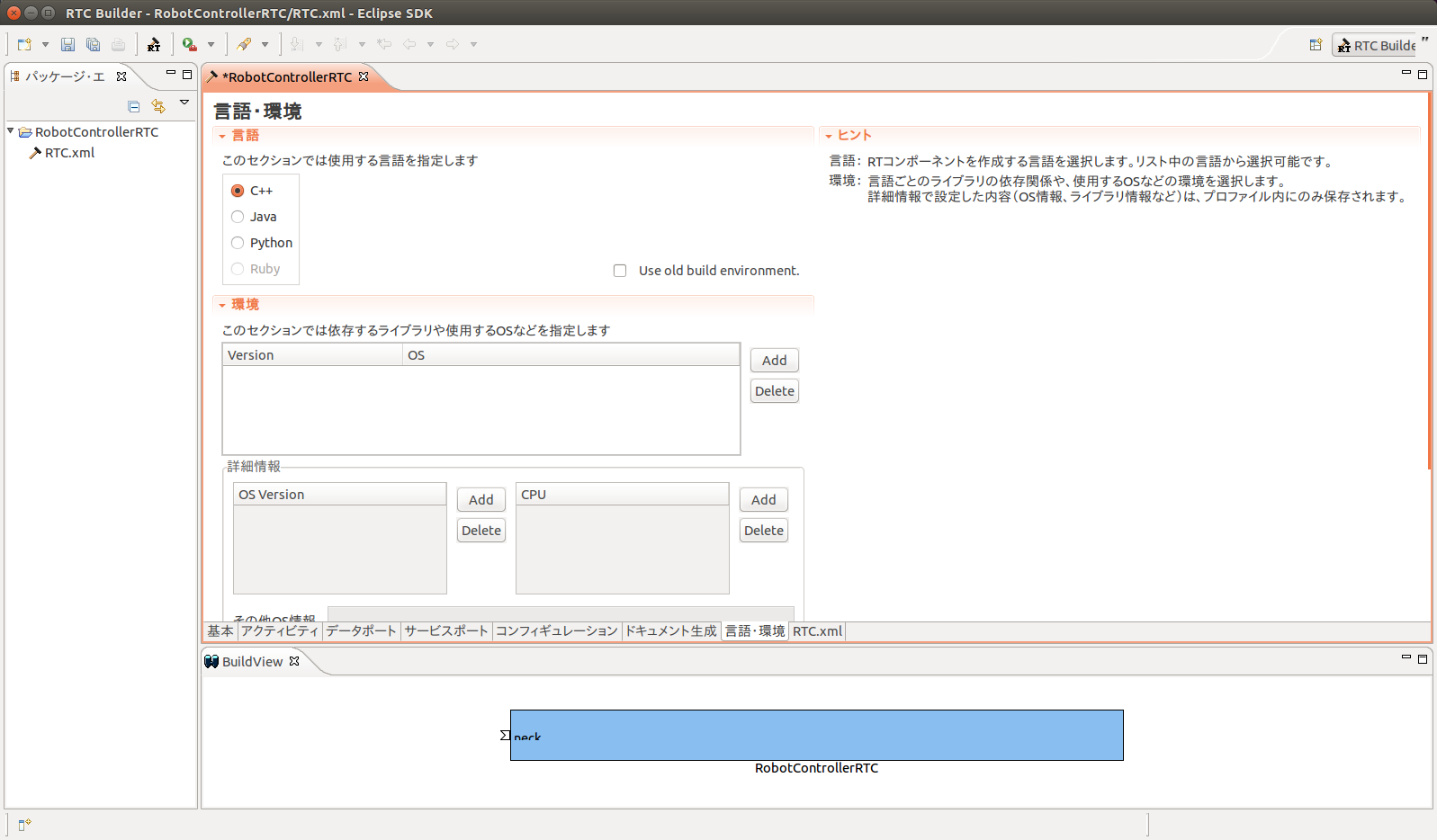Click the Save All toolbar icon
Image resolution: width=1437 pixels, height=840 pixels.
point(93,44)
